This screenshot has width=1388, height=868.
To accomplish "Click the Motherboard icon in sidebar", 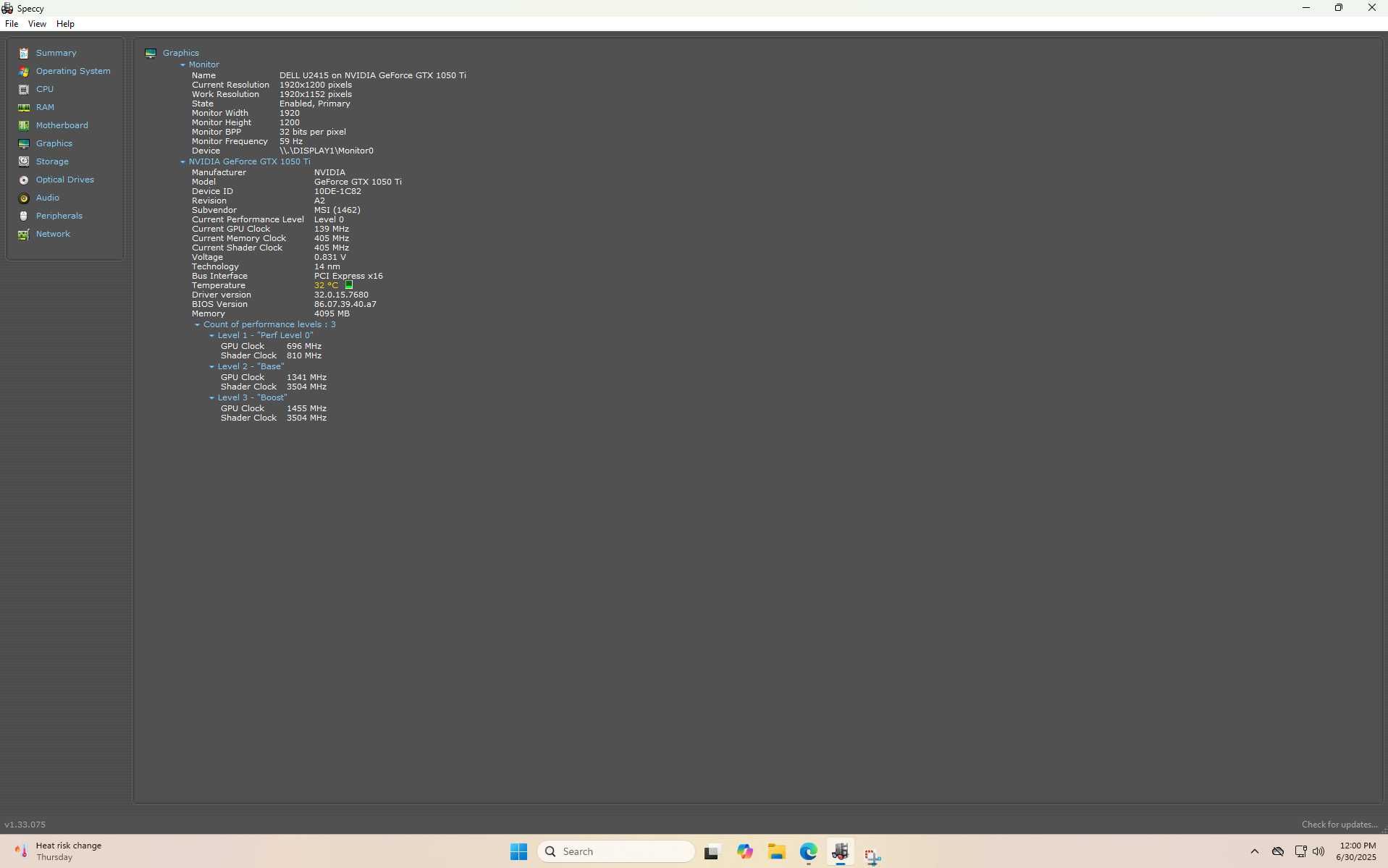I will click(x=24, y=125).
